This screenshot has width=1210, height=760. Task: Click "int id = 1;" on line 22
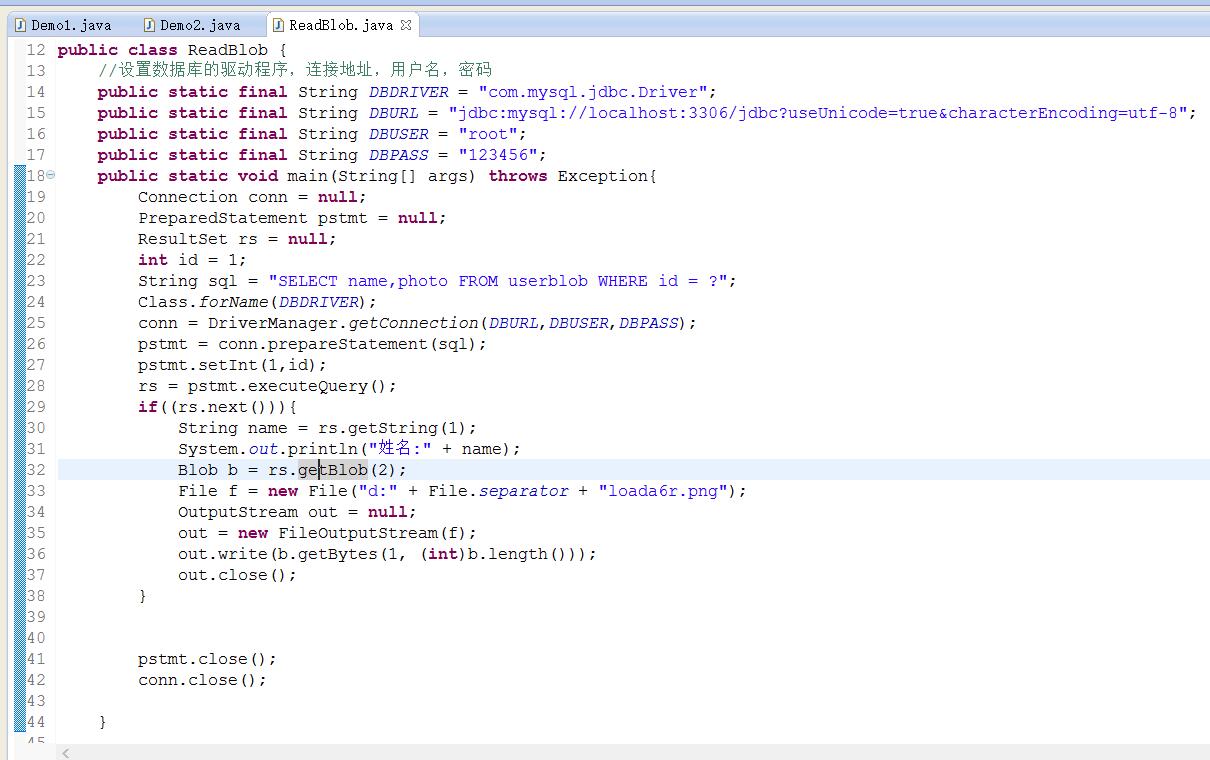[193, 260]
